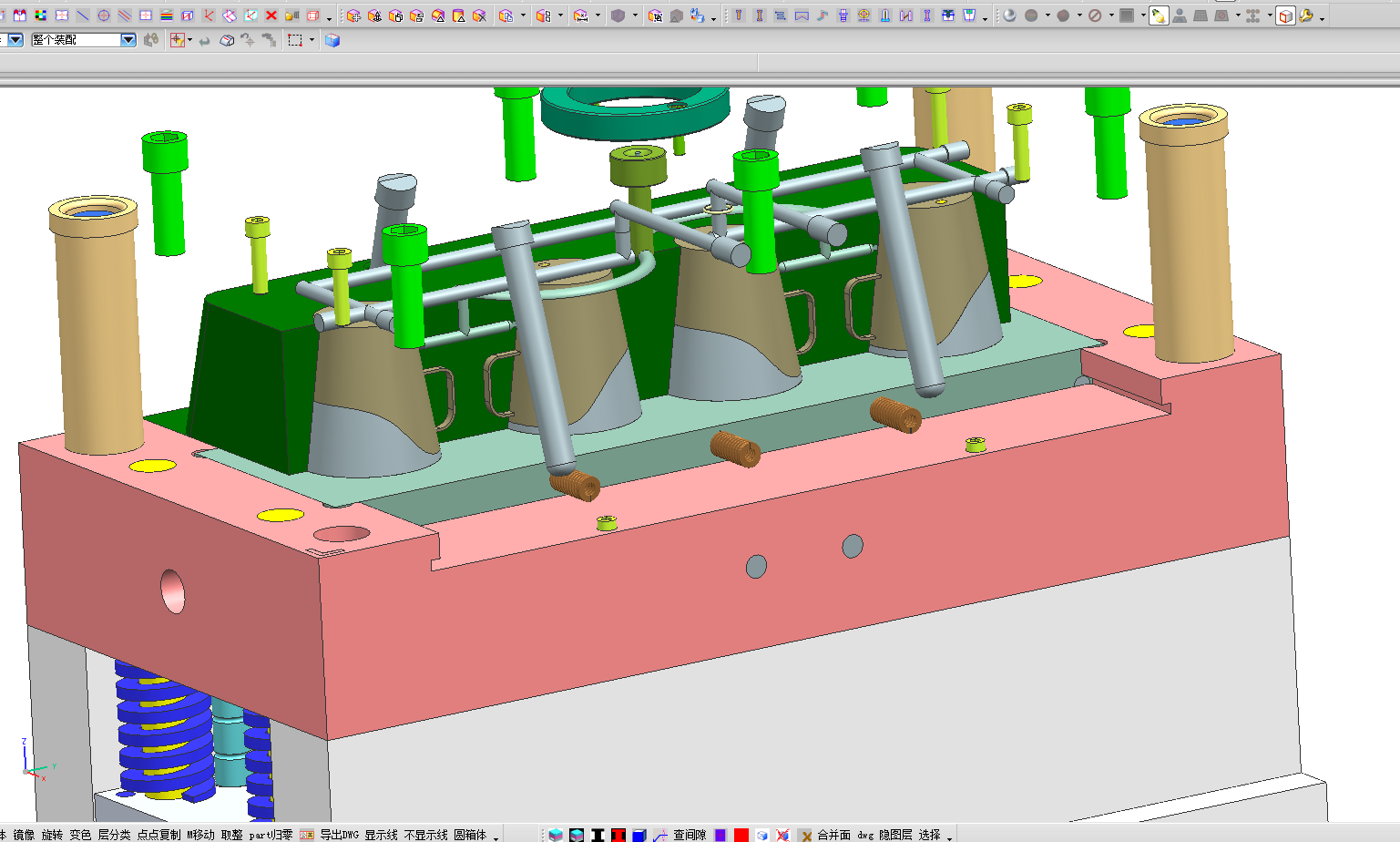Open the 整个装配 selection scope dropdown
Viewport: 1400px width, 842px height.
coord(128,40)
